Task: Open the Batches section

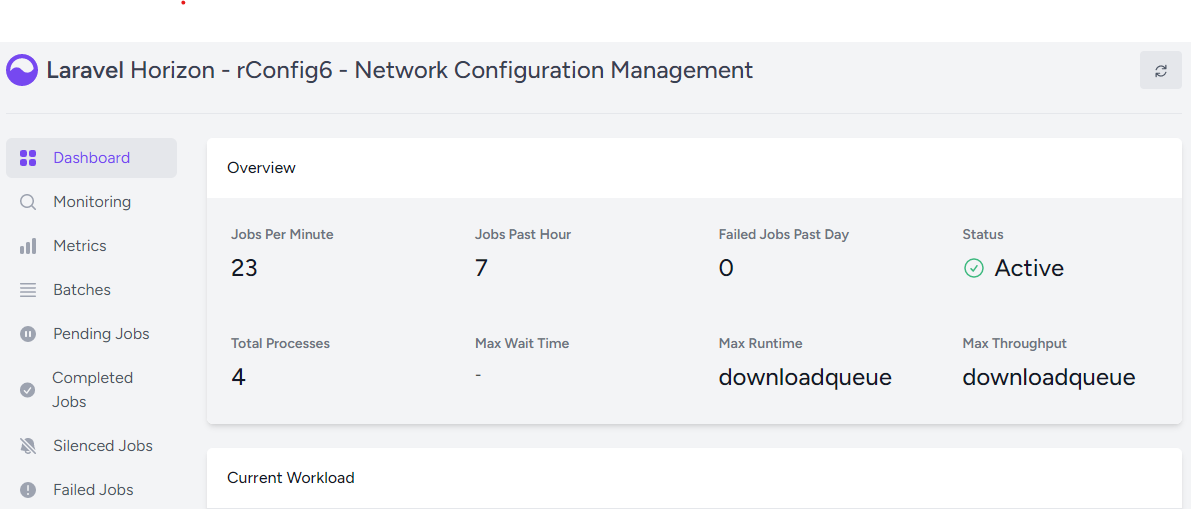Action: (91, 290)
